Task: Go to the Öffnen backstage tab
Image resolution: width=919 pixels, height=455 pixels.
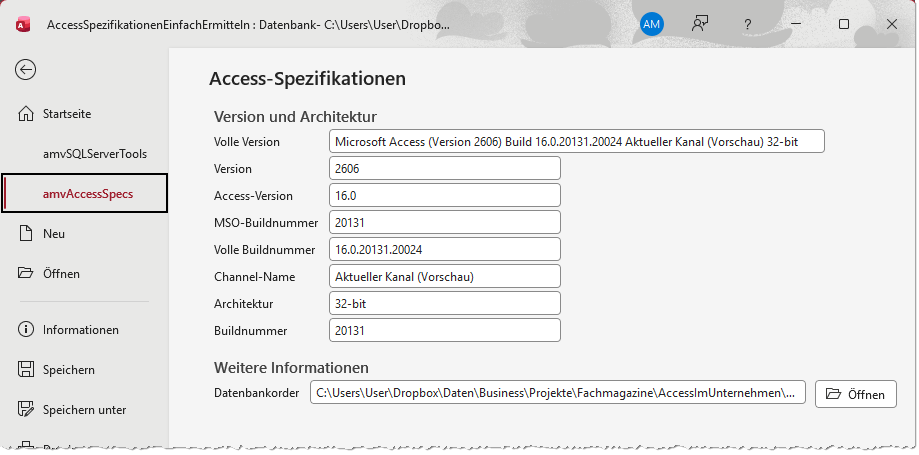Action: pos(84,273)
